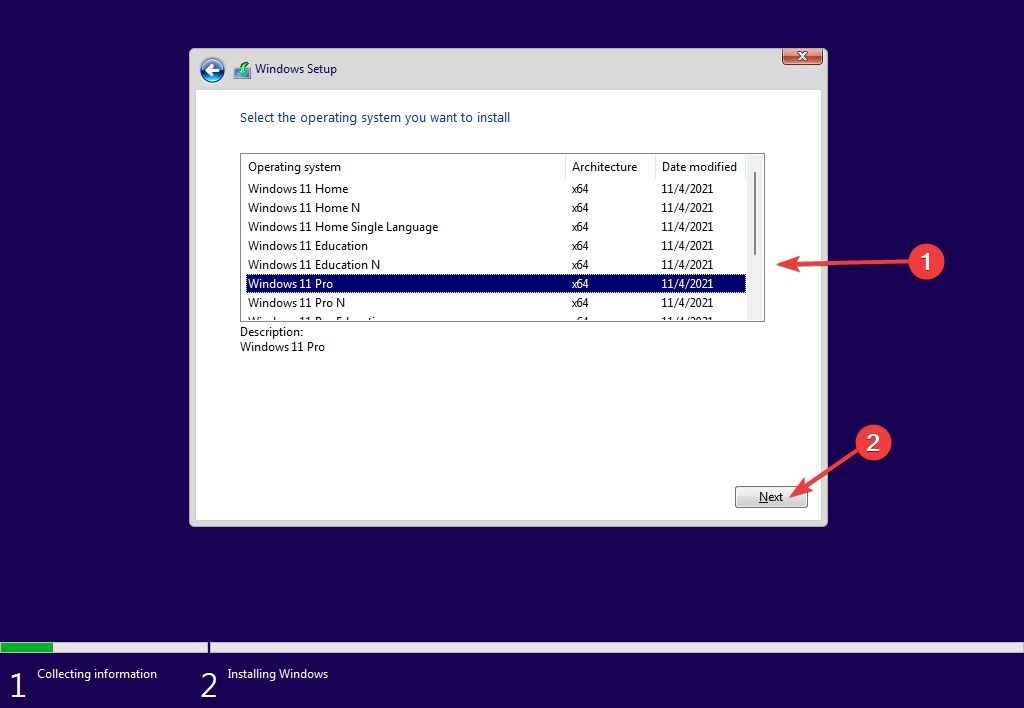Click the Installing Windows setup step

tap(277, 673)
